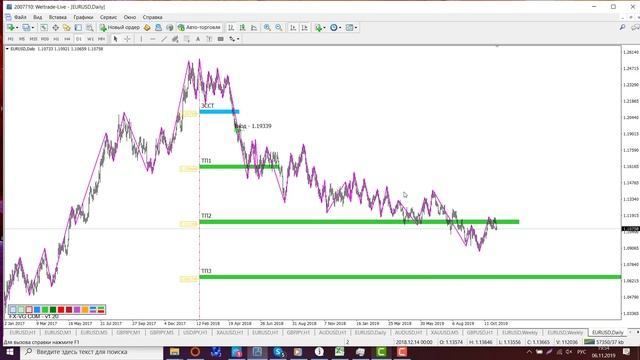Screen dimensions: 640x360
Task: Open the Excel app on taskbar
Action: coord(340,352)
